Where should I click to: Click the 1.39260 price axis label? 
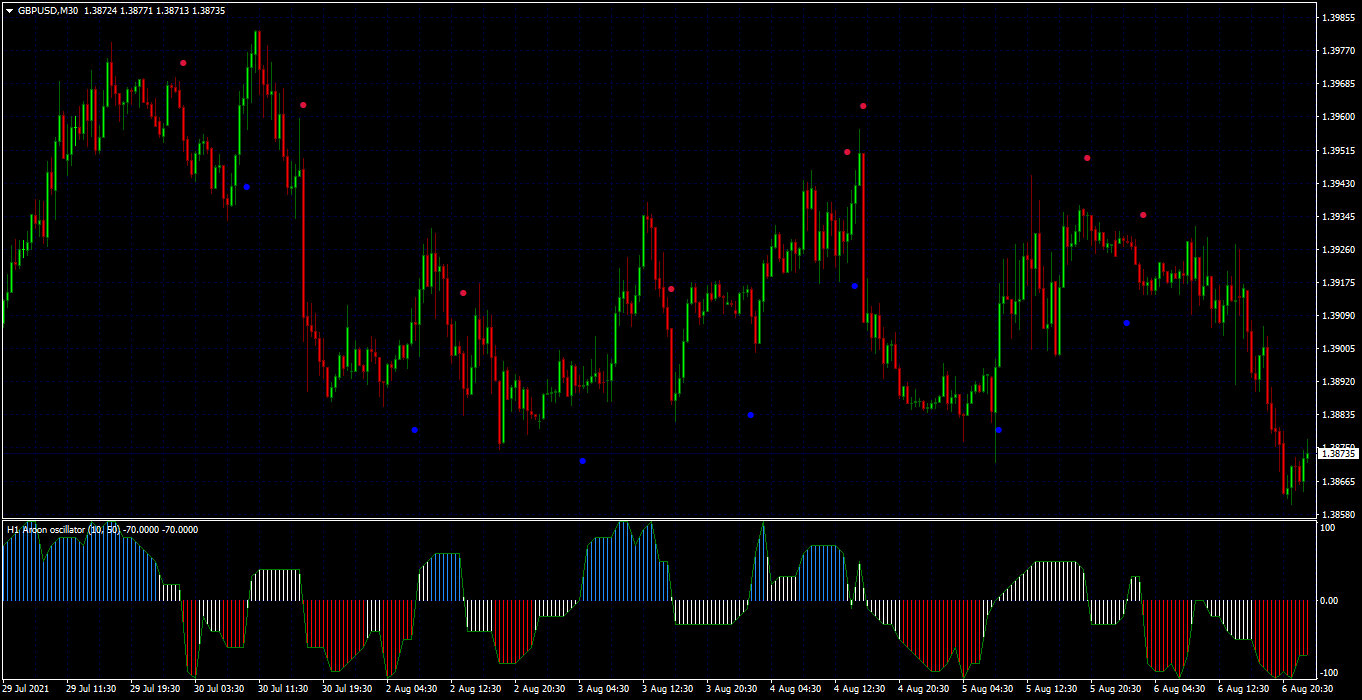point(1338,250)
